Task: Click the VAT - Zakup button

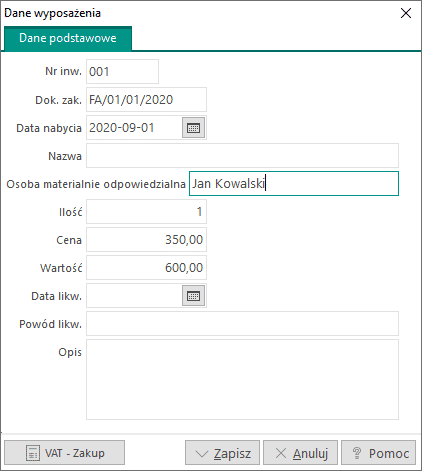Action: click(x=65, y=453)
